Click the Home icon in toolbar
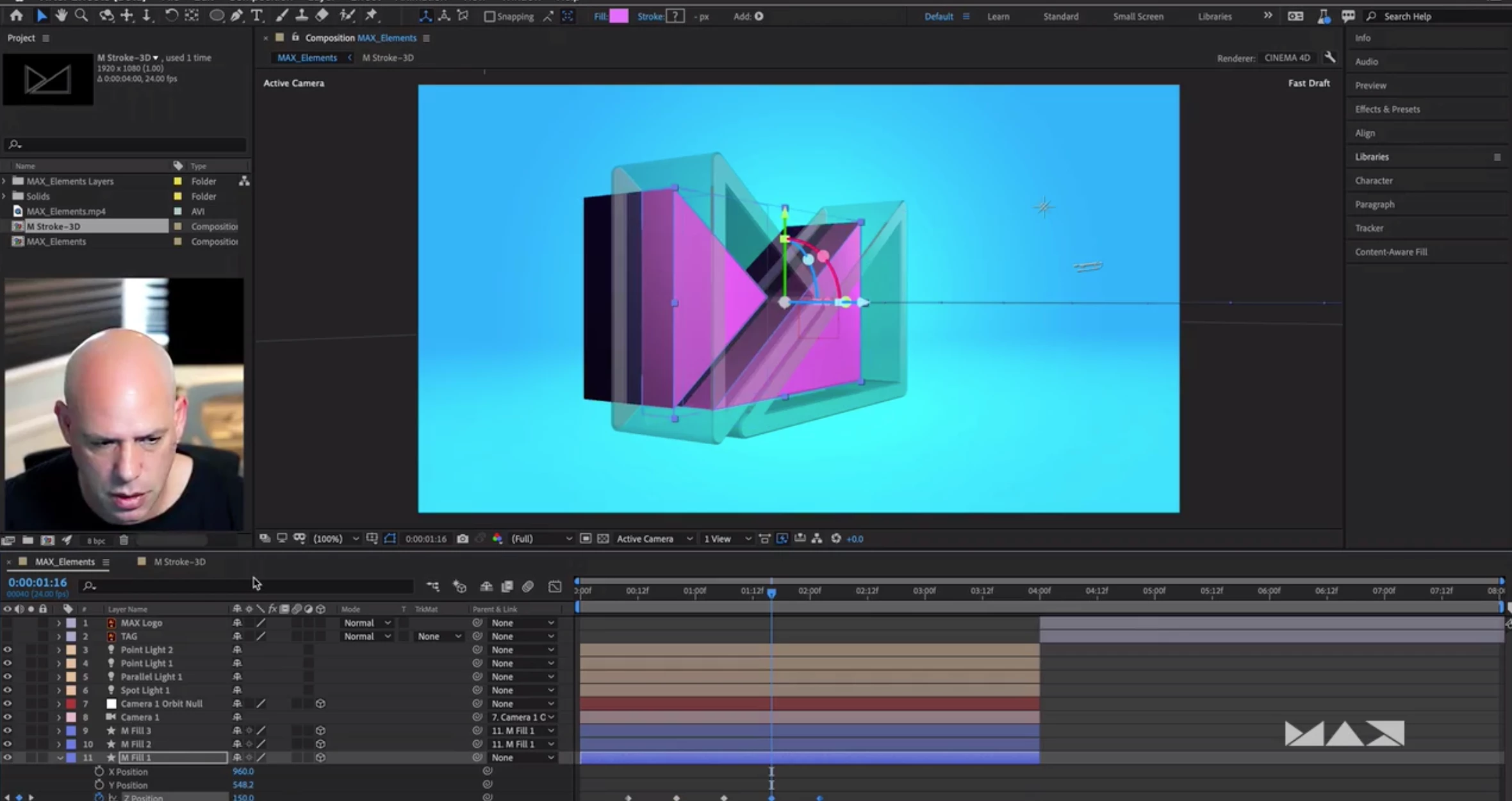The height and width of the screenshot is (801, 1512). [17, 15]
